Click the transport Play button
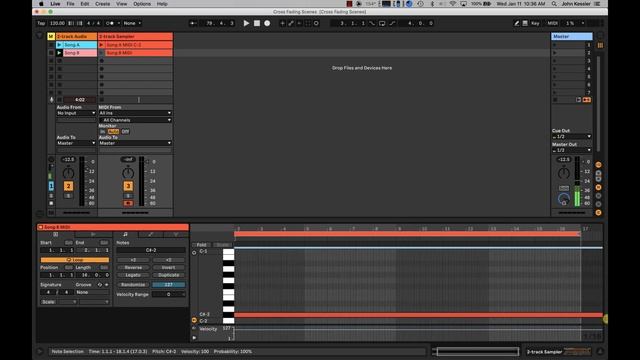640x360 pixels. click(x=246, y=23)
